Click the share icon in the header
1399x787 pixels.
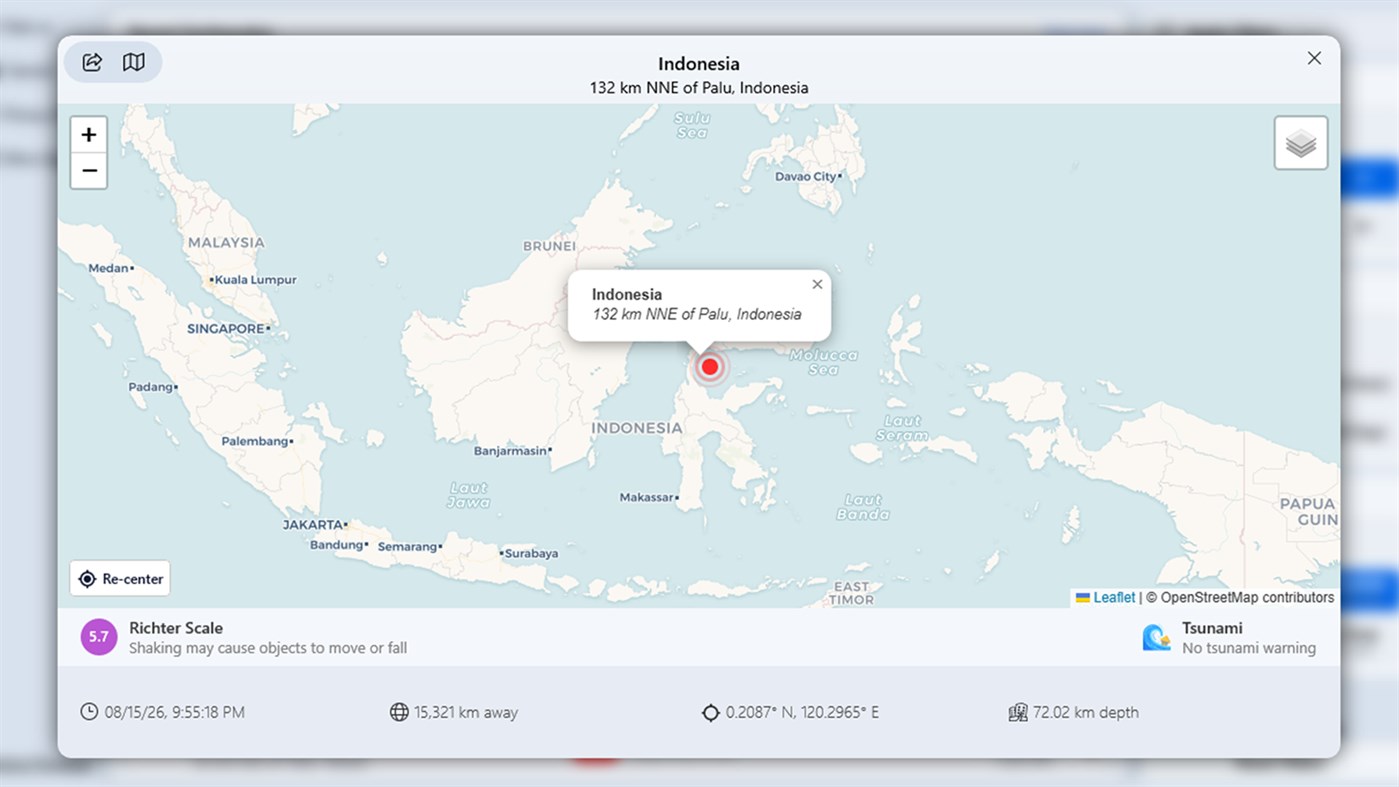92,62
